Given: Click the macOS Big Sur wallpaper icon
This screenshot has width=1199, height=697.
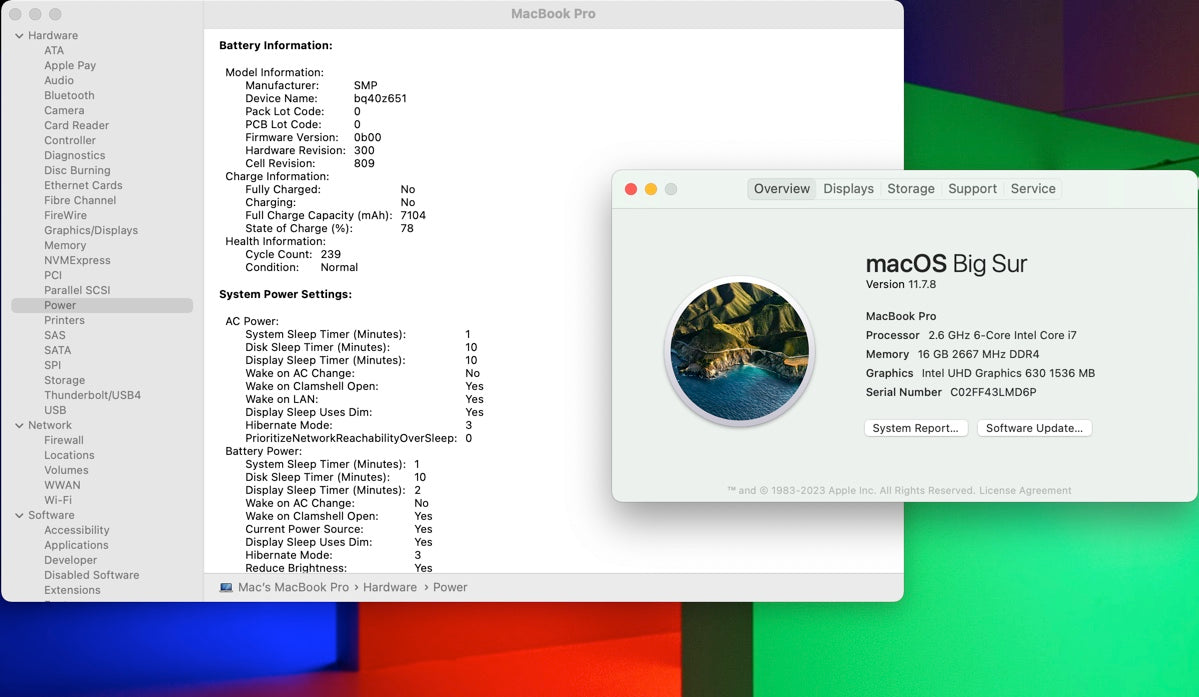Looking at the screenshot, I should click(739, 351).
